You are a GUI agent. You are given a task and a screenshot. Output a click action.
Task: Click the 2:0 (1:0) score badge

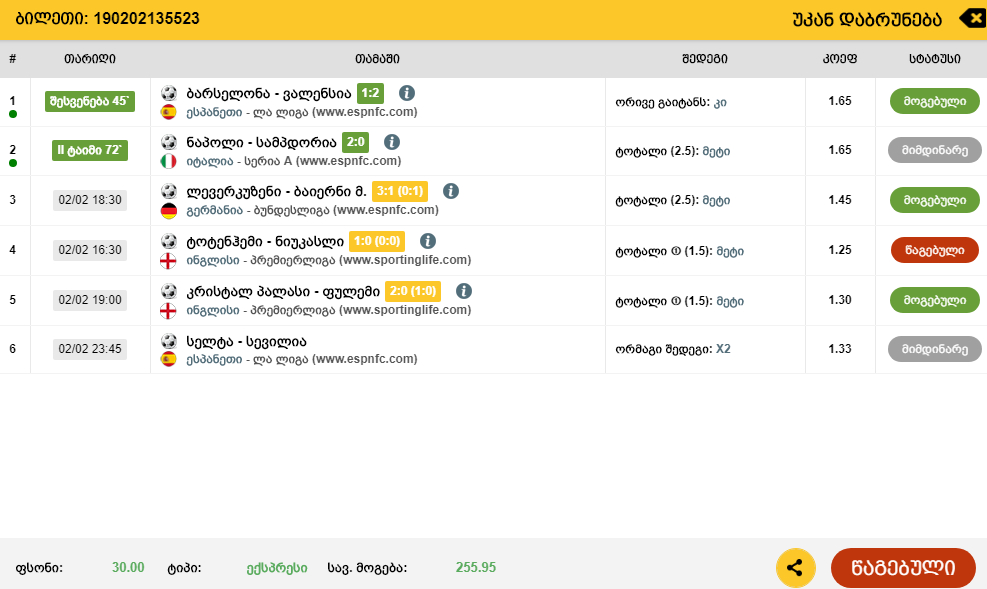(413, 291)
